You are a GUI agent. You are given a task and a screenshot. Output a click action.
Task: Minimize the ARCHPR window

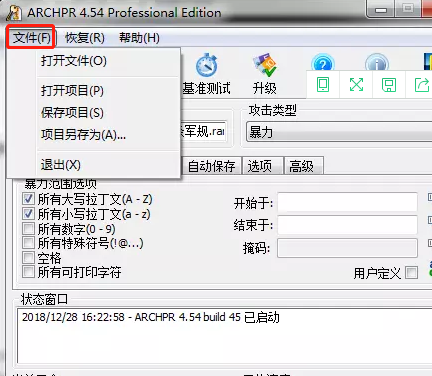(x=381, y=9)
